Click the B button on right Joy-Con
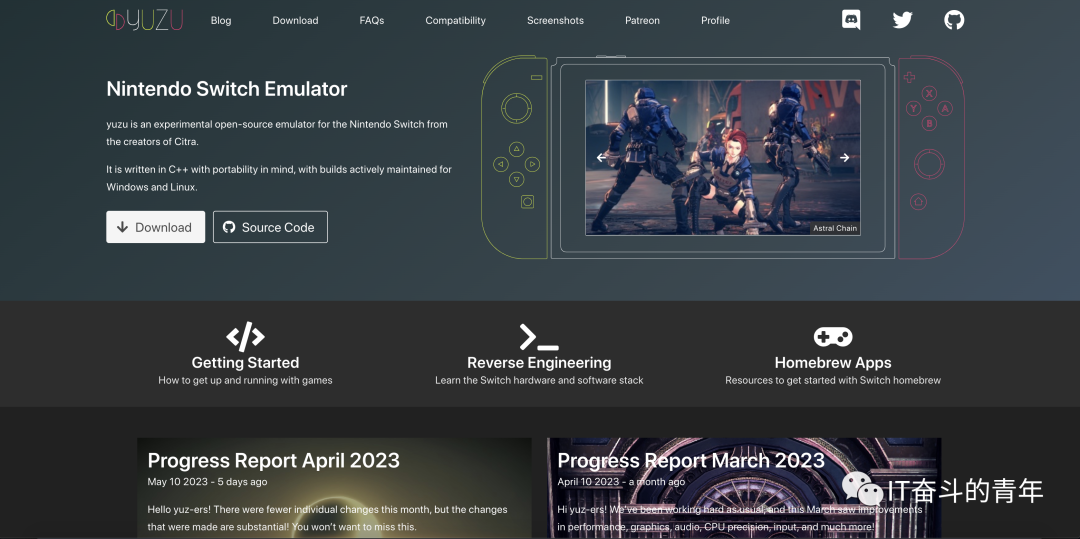 929,124
